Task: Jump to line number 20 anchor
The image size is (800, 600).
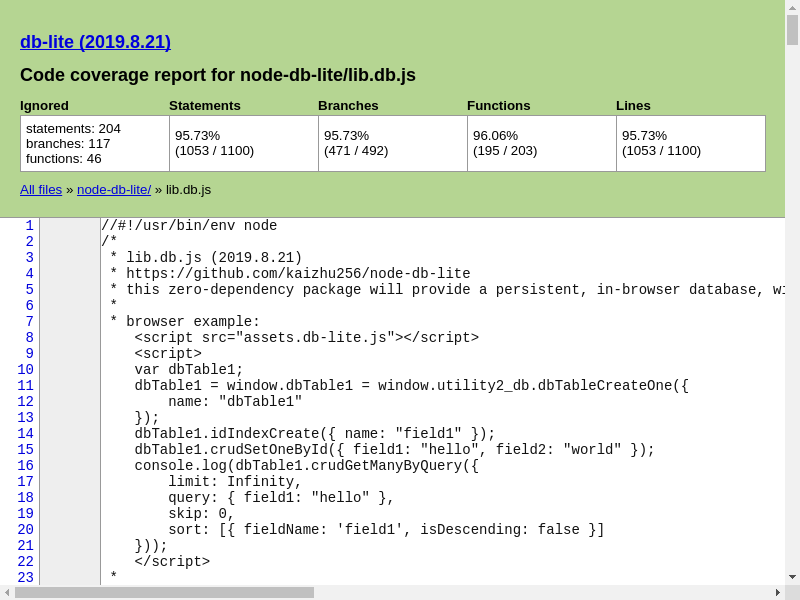Action: (x=25, y=529)
